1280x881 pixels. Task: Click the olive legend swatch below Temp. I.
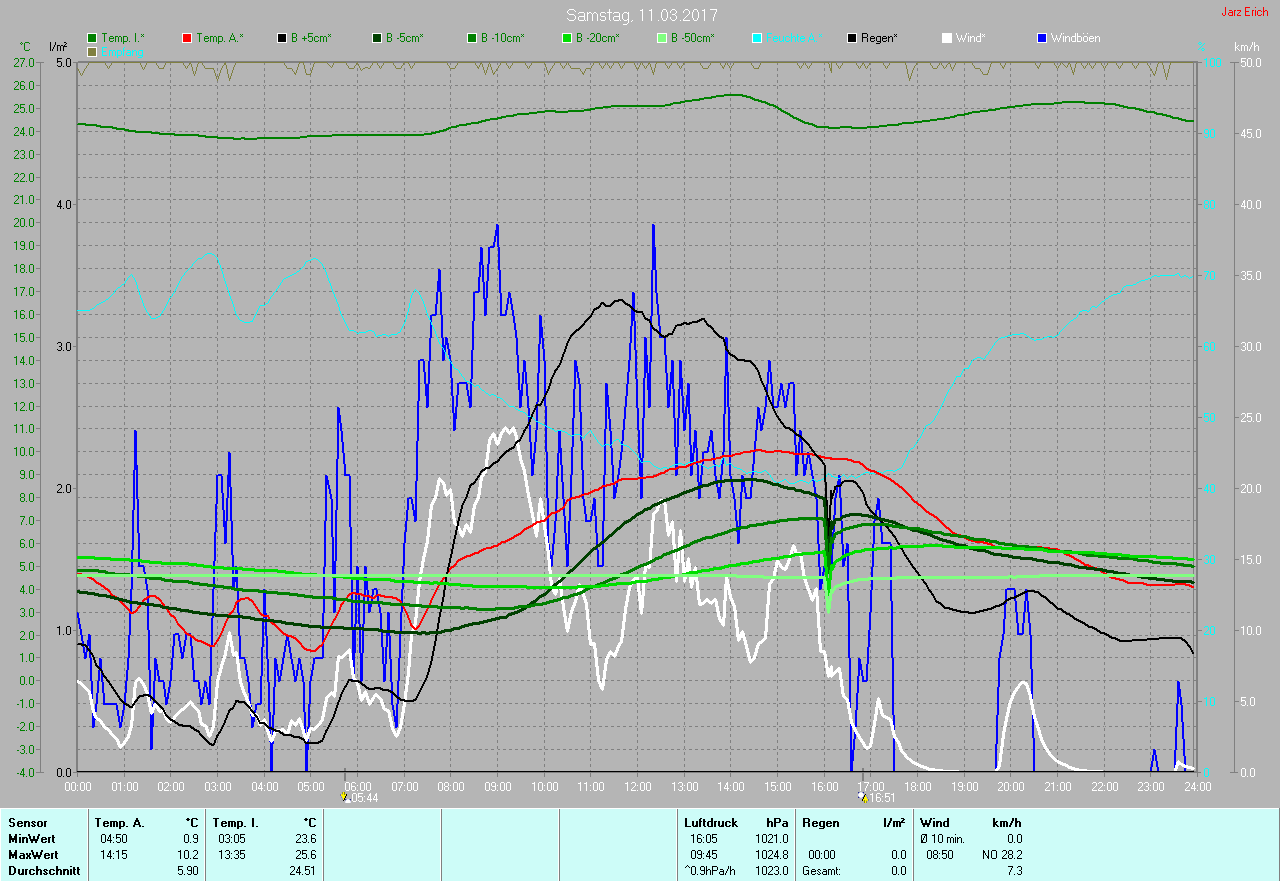click(92, 51)
